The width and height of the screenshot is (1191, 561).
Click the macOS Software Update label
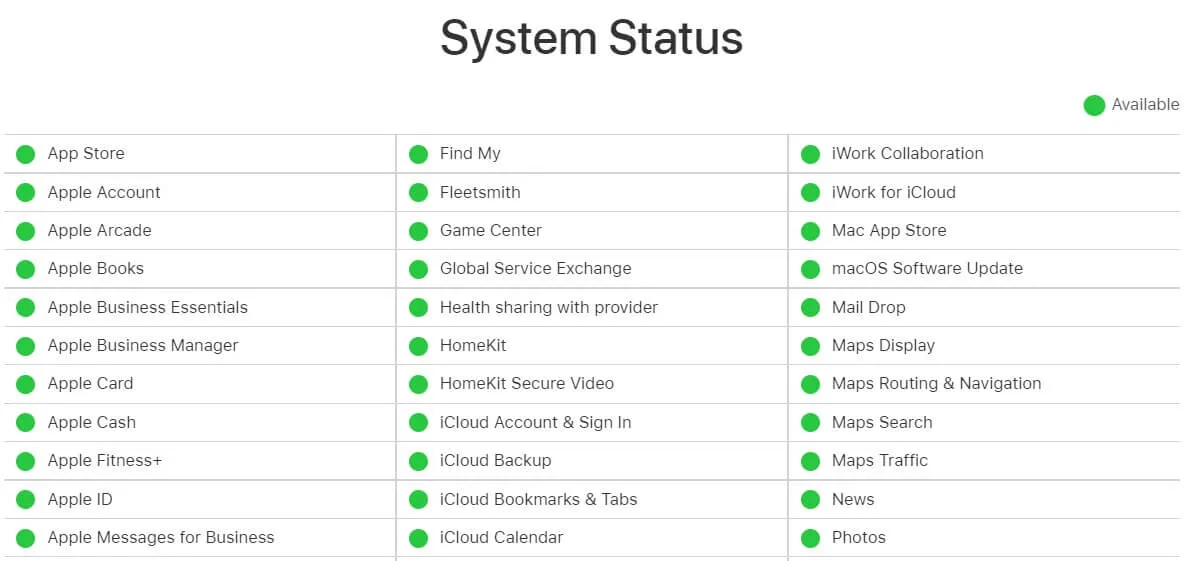tap(927, 268)
